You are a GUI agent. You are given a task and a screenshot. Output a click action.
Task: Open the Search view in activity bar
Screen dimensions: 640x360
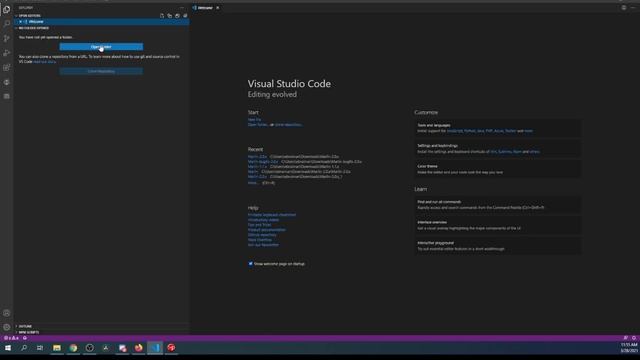click(7, 24)
